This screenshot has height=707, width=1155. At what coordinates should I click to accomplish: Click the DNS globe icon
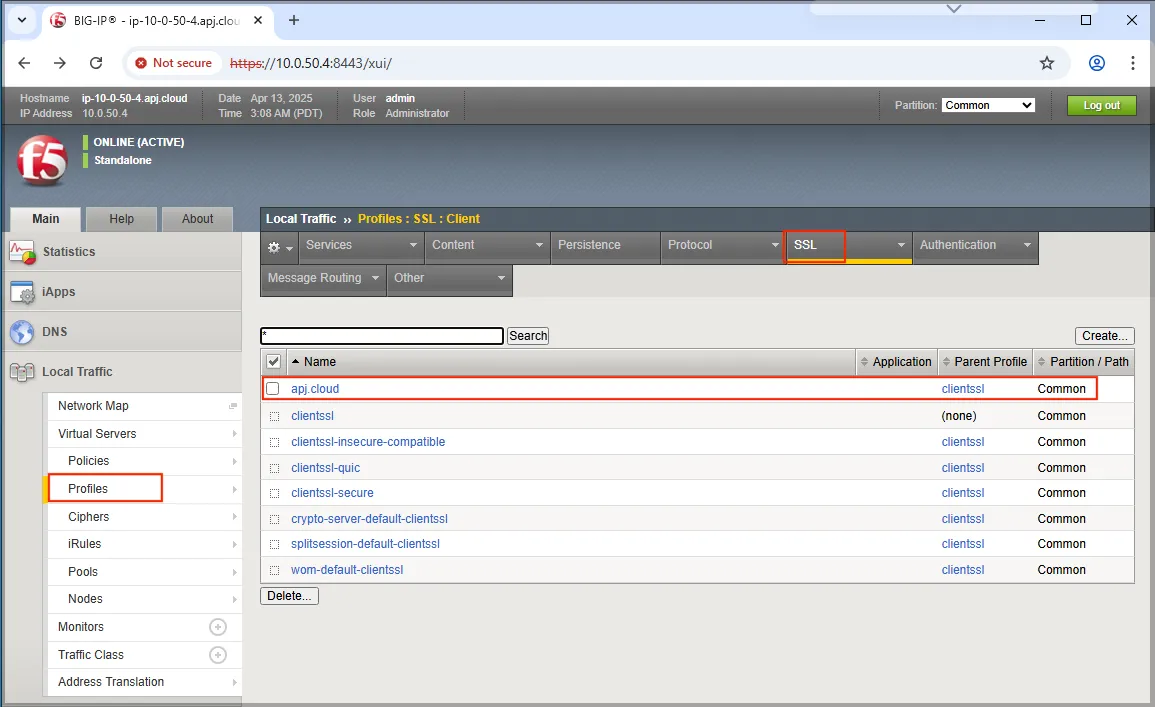pos(22,332)
